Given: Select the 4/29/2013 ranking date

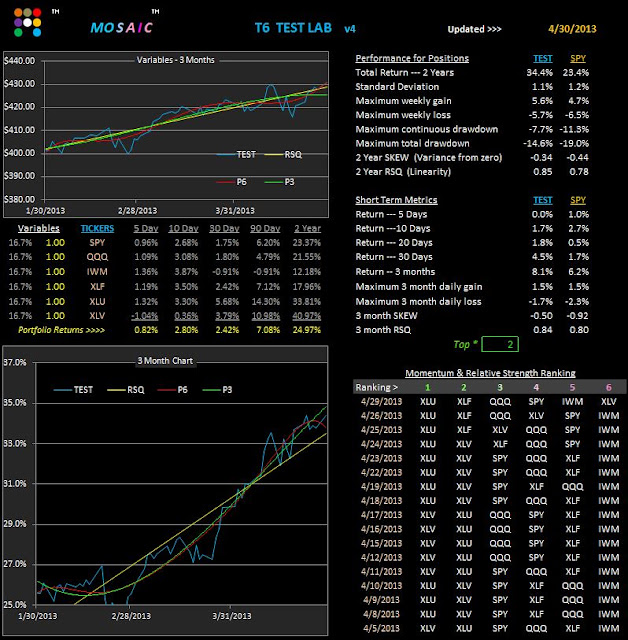Looking at the screenshot, I should 382,402.
